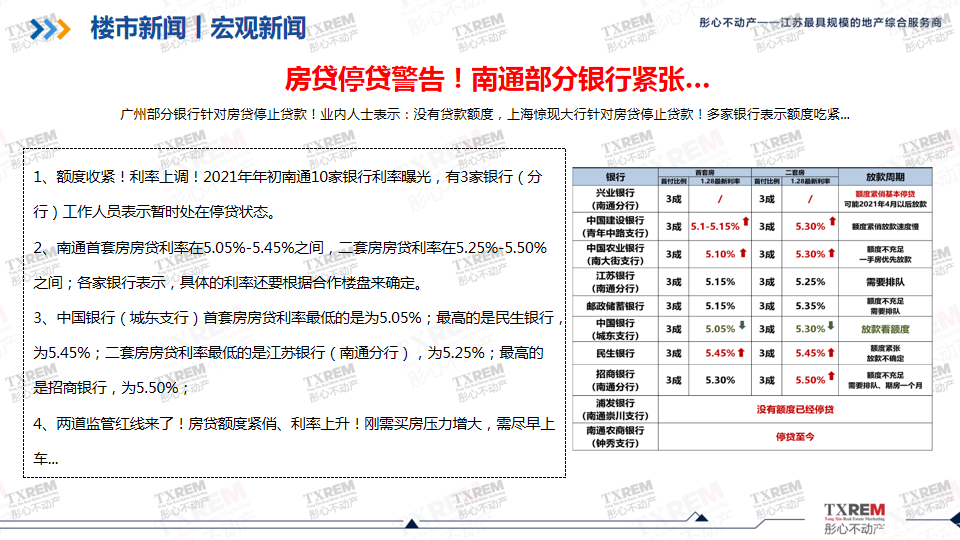960x540 pixels.
Task: Click the 5.1-5.15% rate value
Action: [715, 227]
